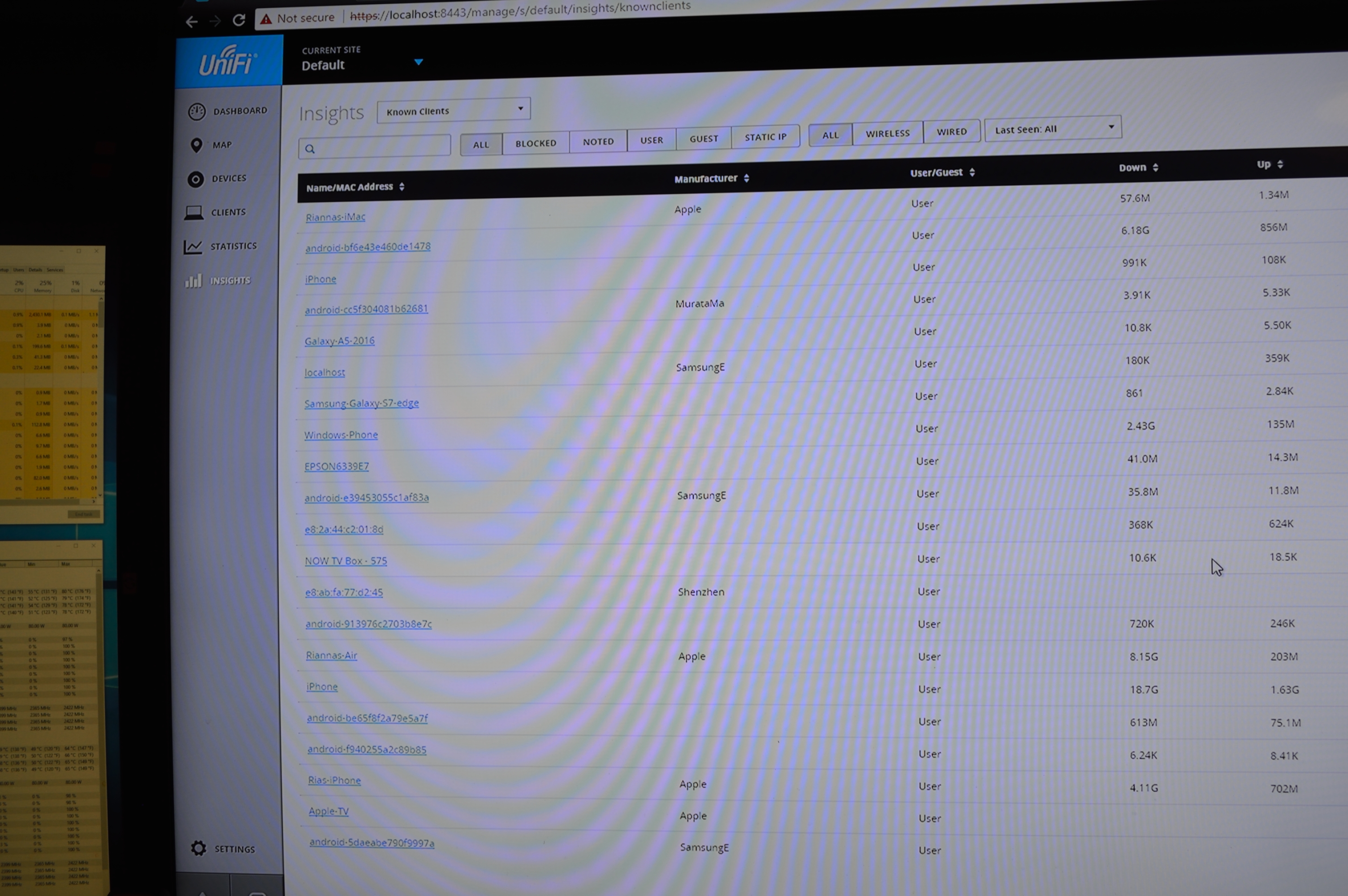Viewport: 1348px width, 896px height.
Task: Click the browser reload icon
Action: [239, 20]
